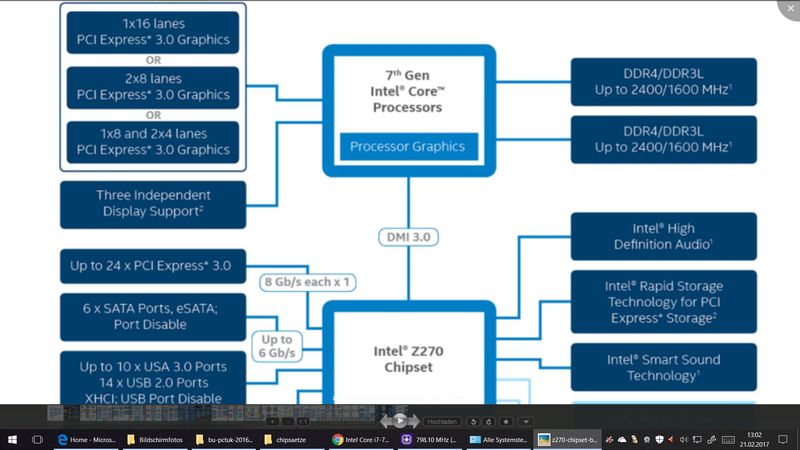Click '6 x SATA Ports, eSATA; Port Disable' box
Image resolution: width=800 pixels, height=450 pixels.
153,317
